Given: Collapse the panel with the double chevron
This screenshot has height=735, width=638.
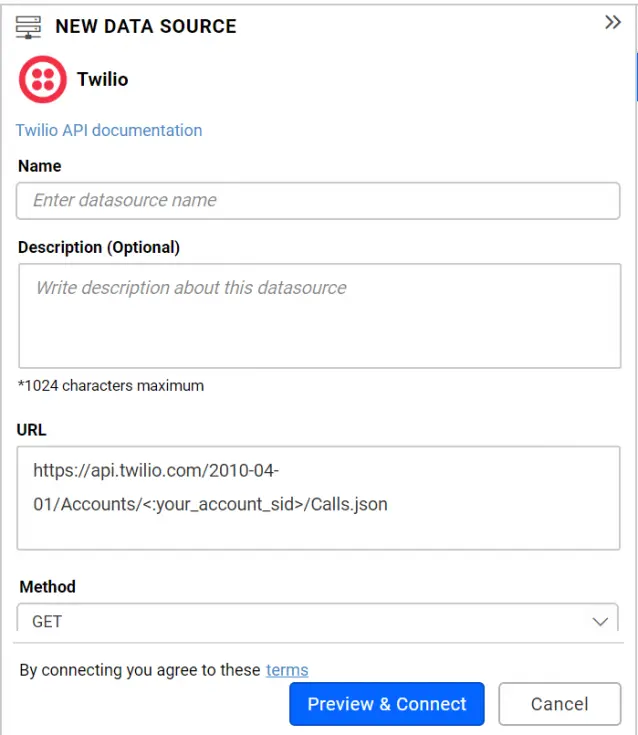Looking at the screenshot, I should point(613,23).
